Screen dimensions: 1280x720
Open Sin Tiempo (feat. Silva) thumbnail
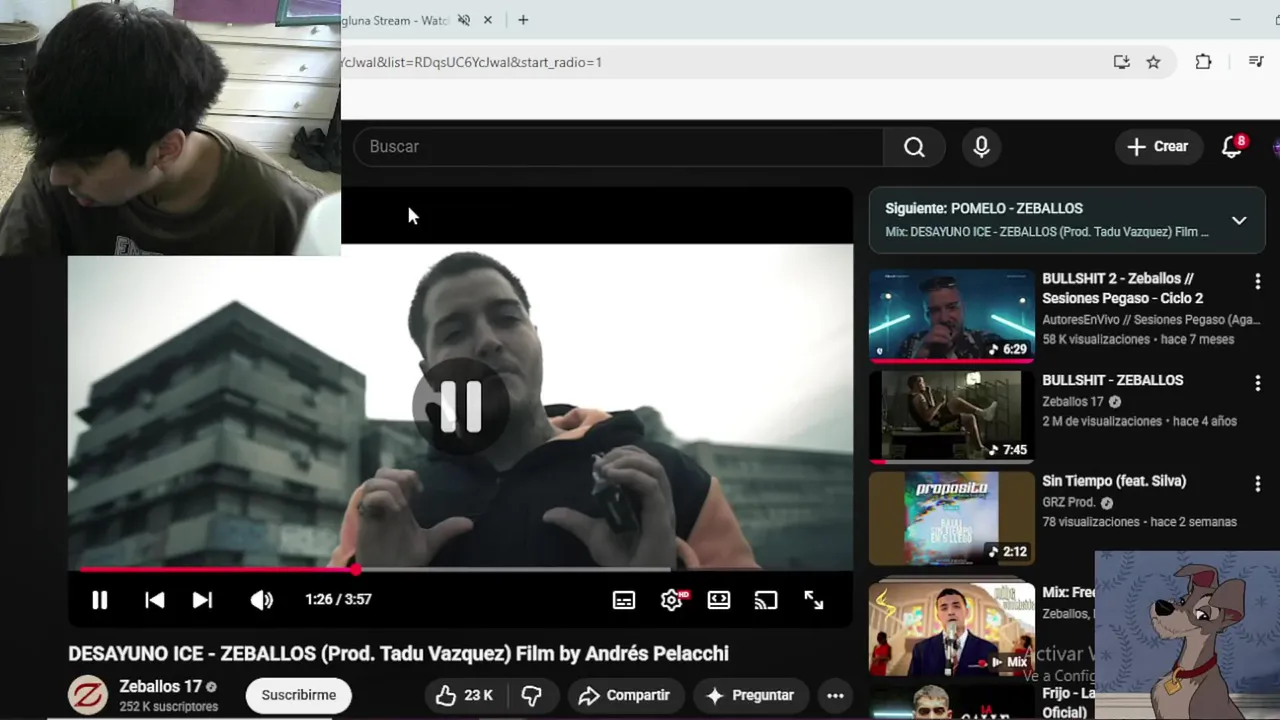click(x=951, y=519)
